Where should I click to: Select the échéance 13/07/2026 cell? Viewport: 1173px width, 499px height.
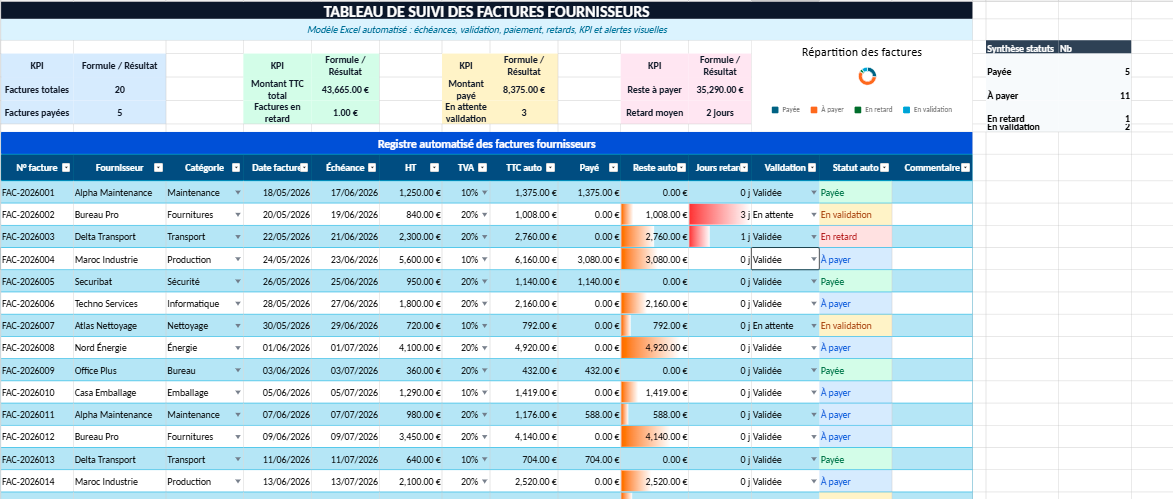coord(345,481)
